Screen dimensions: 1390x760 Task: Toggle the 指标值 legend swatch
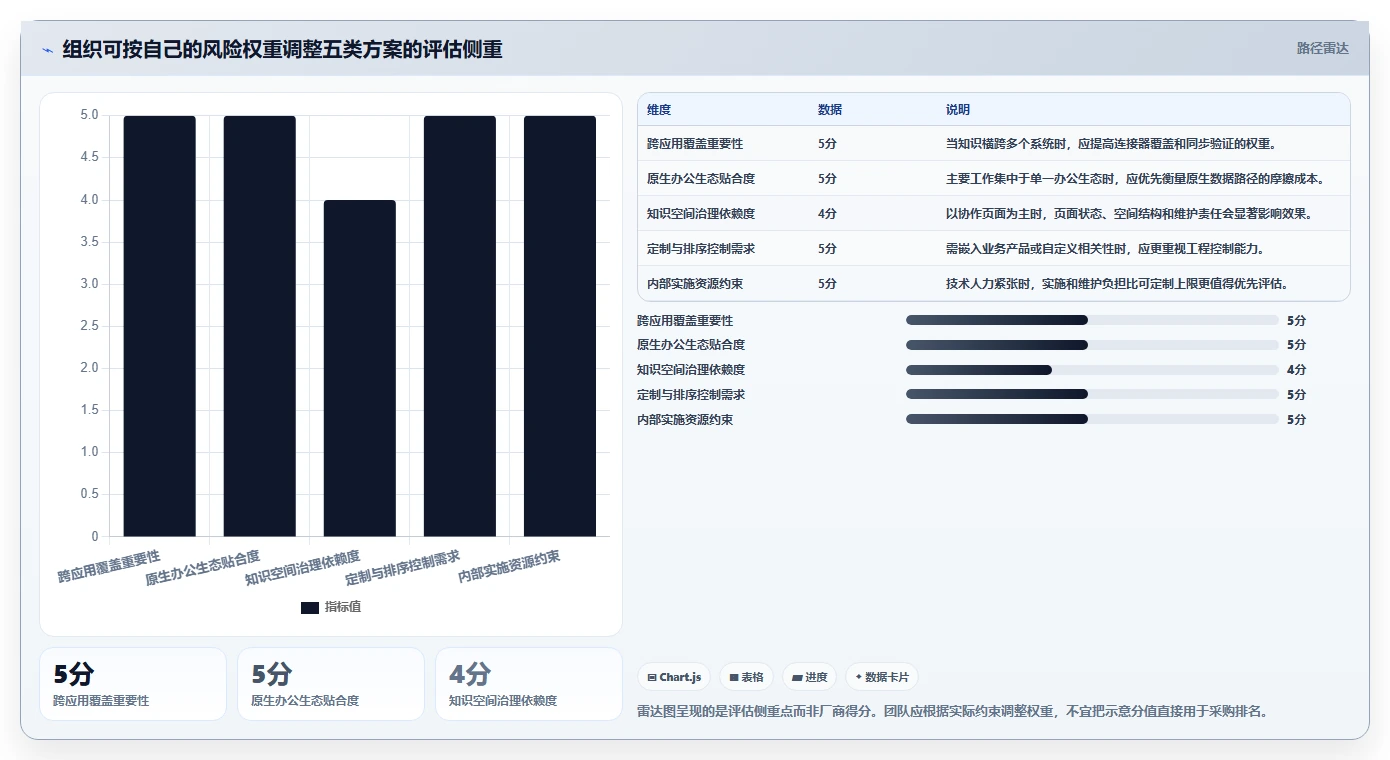click(x=310, y=607)
